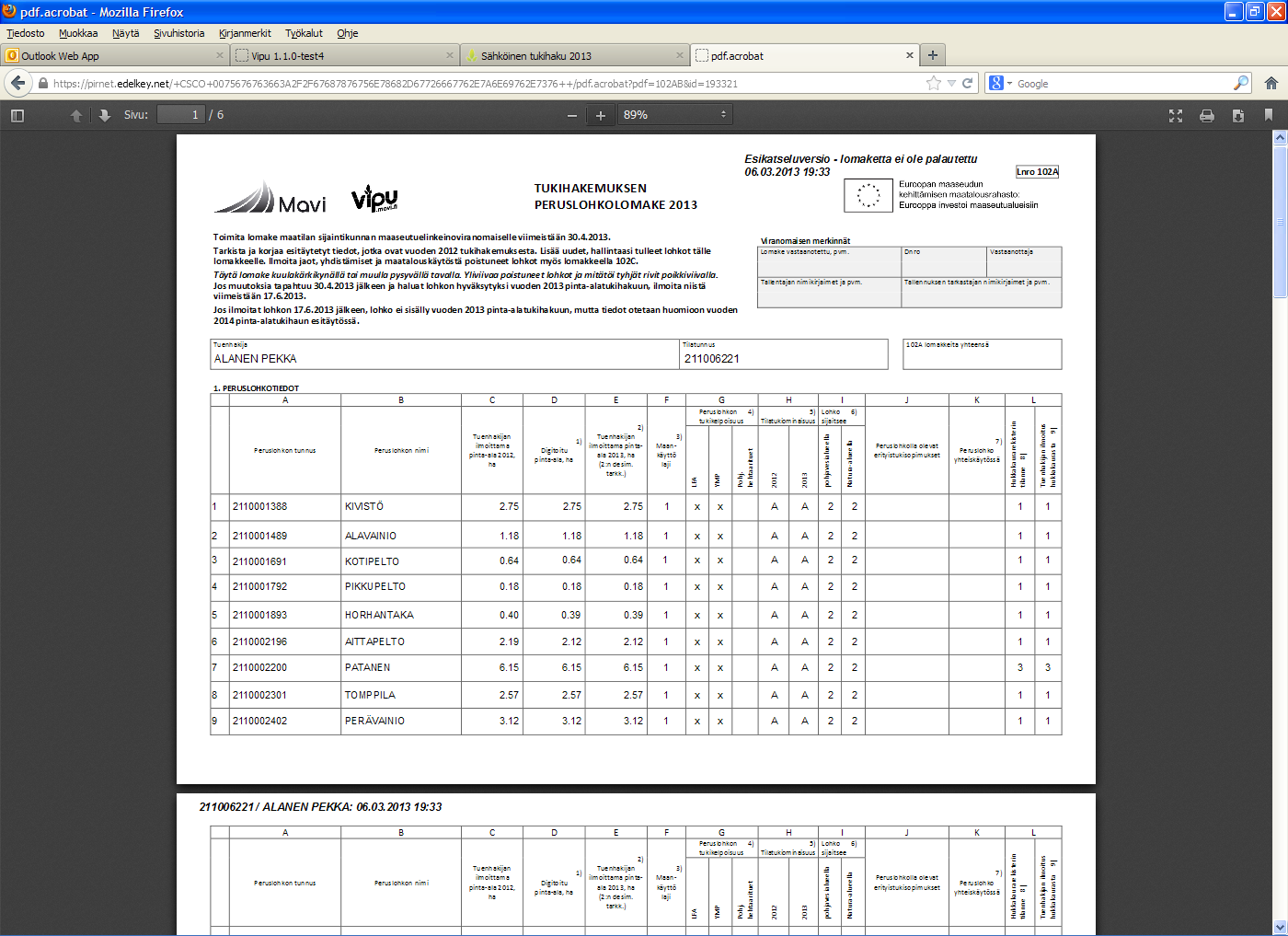The width and height of the screenshot is (1288, 936).
Task: Click the search magnifier icon
Action: (x=1241, y=83)
